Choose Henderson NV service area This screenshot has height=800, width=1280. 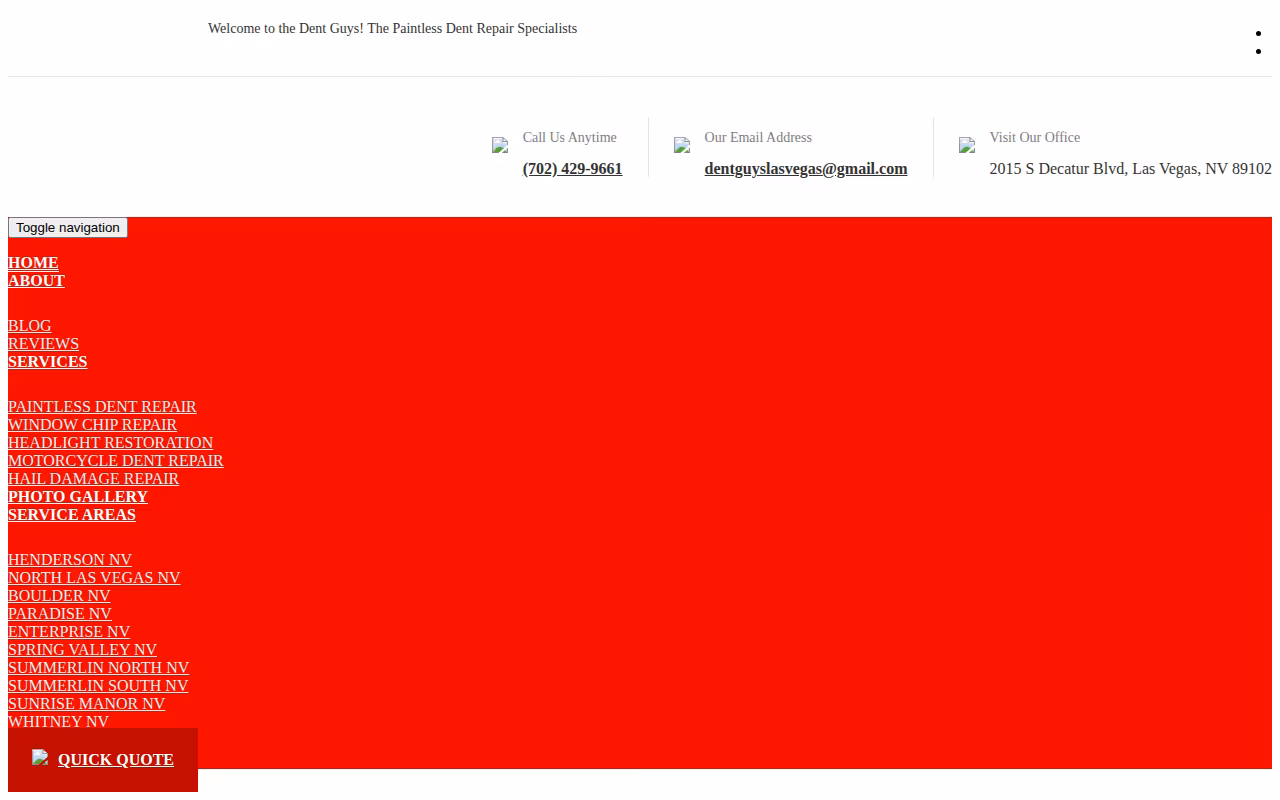[70, 560]
